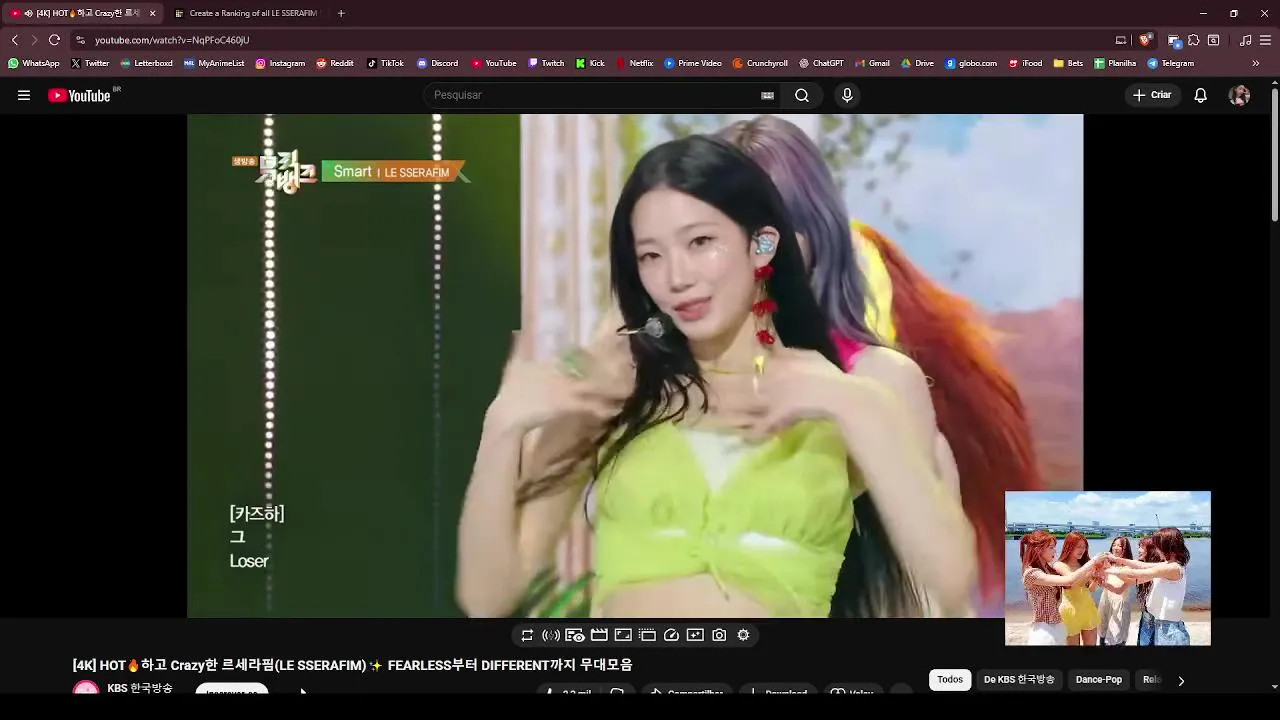Open the site information icon in address bar
Viewport: 1280px width, 720px height.
pos(80,40)
